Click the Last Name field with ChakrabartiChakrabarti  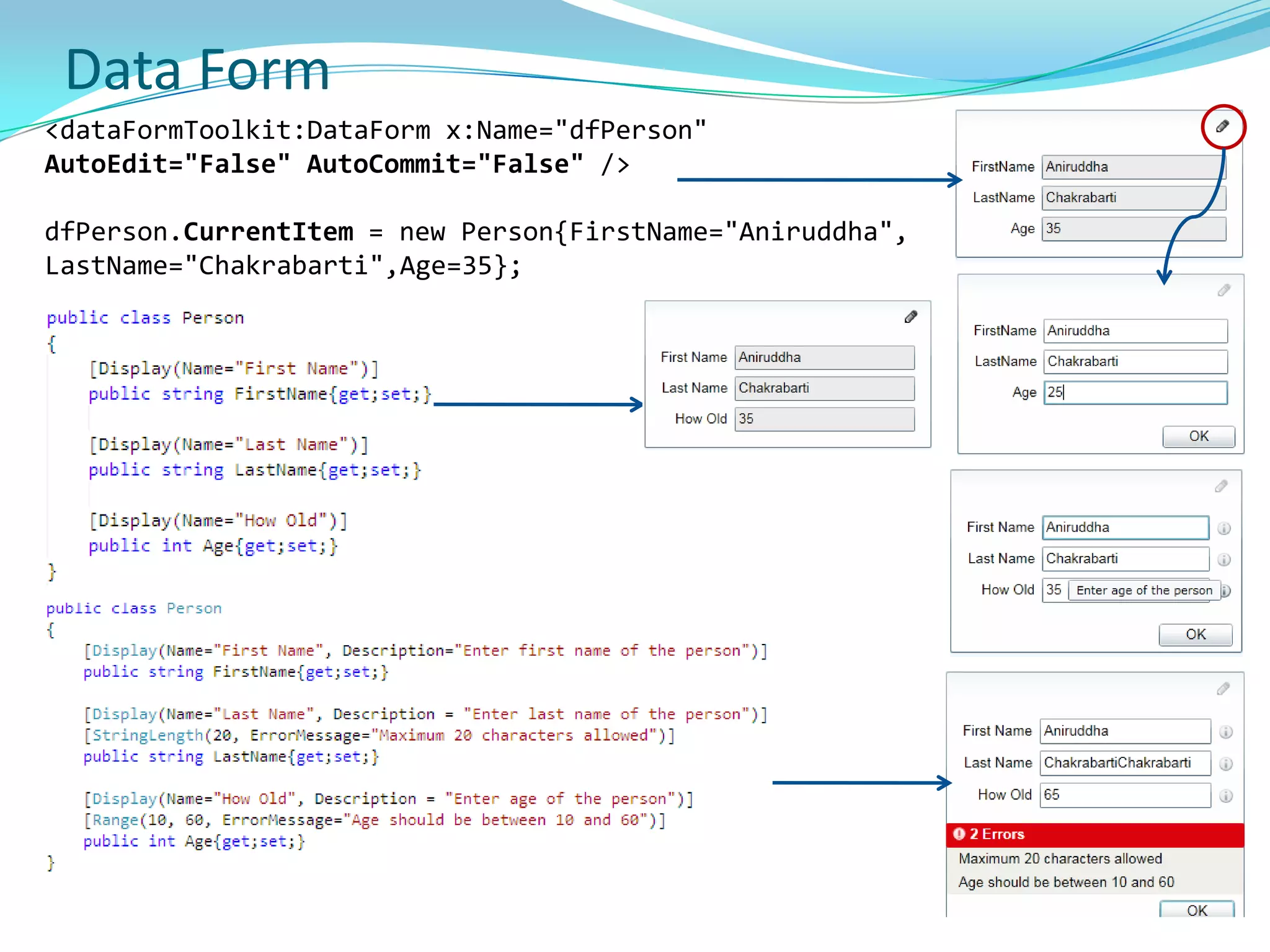[1124, 763]
